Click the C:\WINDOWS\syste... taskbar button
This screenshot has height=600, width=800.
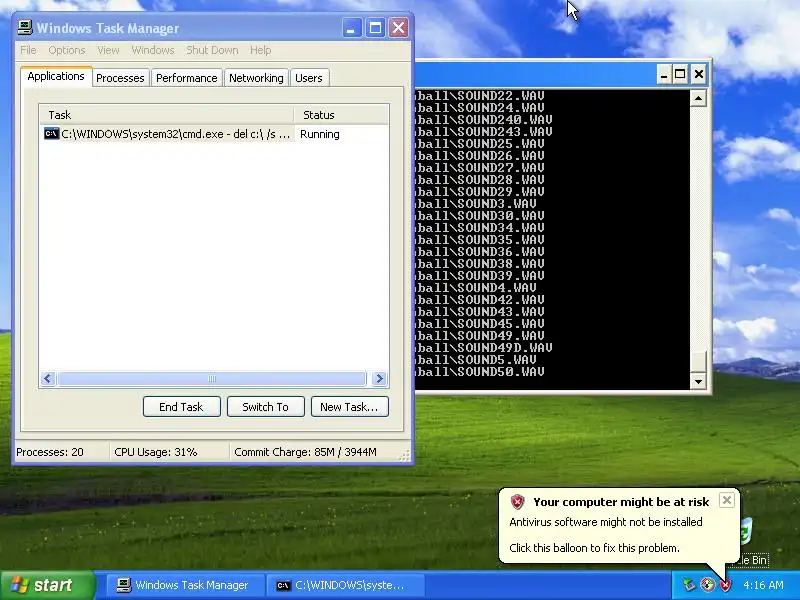click(x=345, y=585)
